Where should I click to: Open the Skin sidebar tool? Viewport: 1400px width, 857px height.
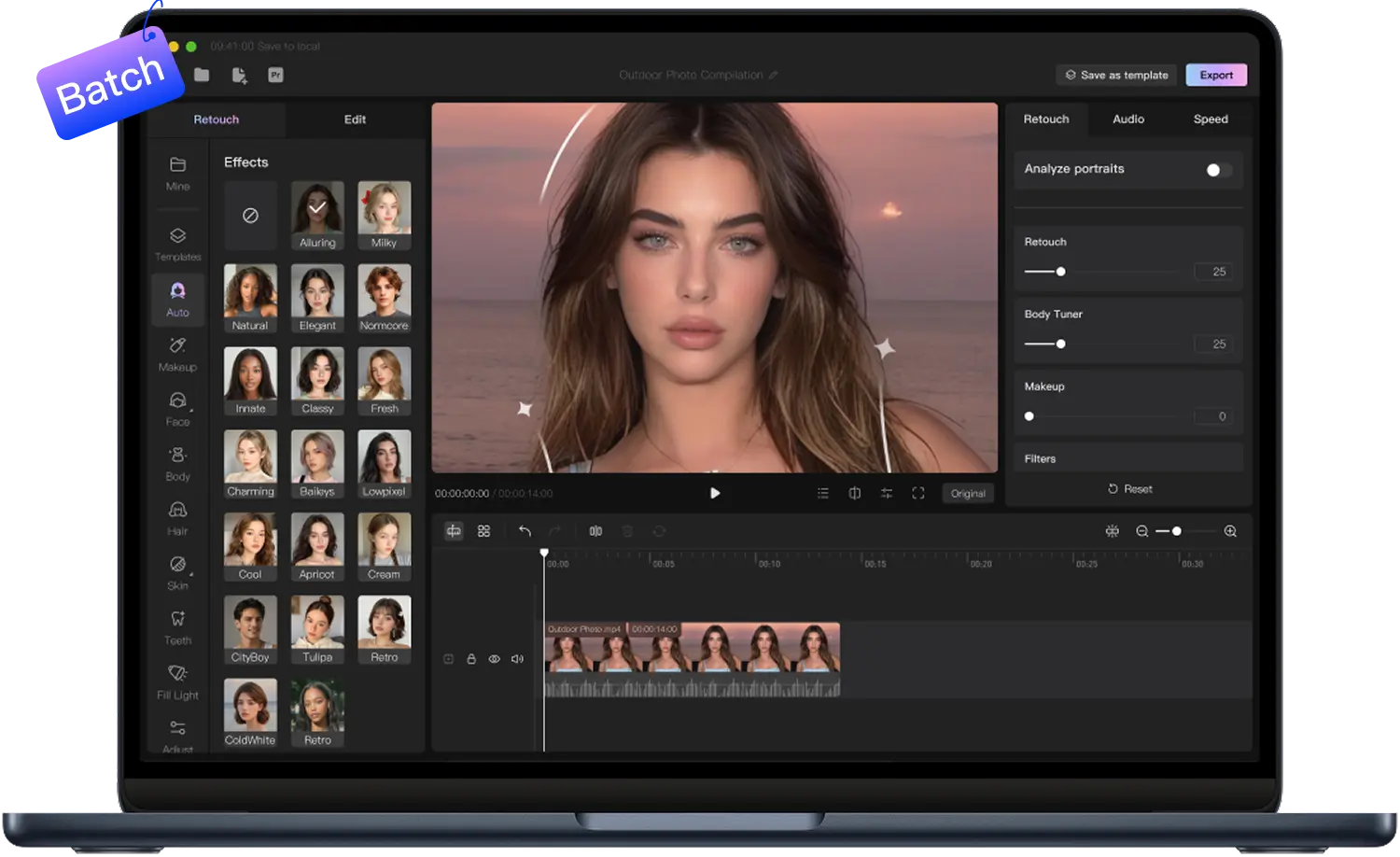click(x=177, y=573)
